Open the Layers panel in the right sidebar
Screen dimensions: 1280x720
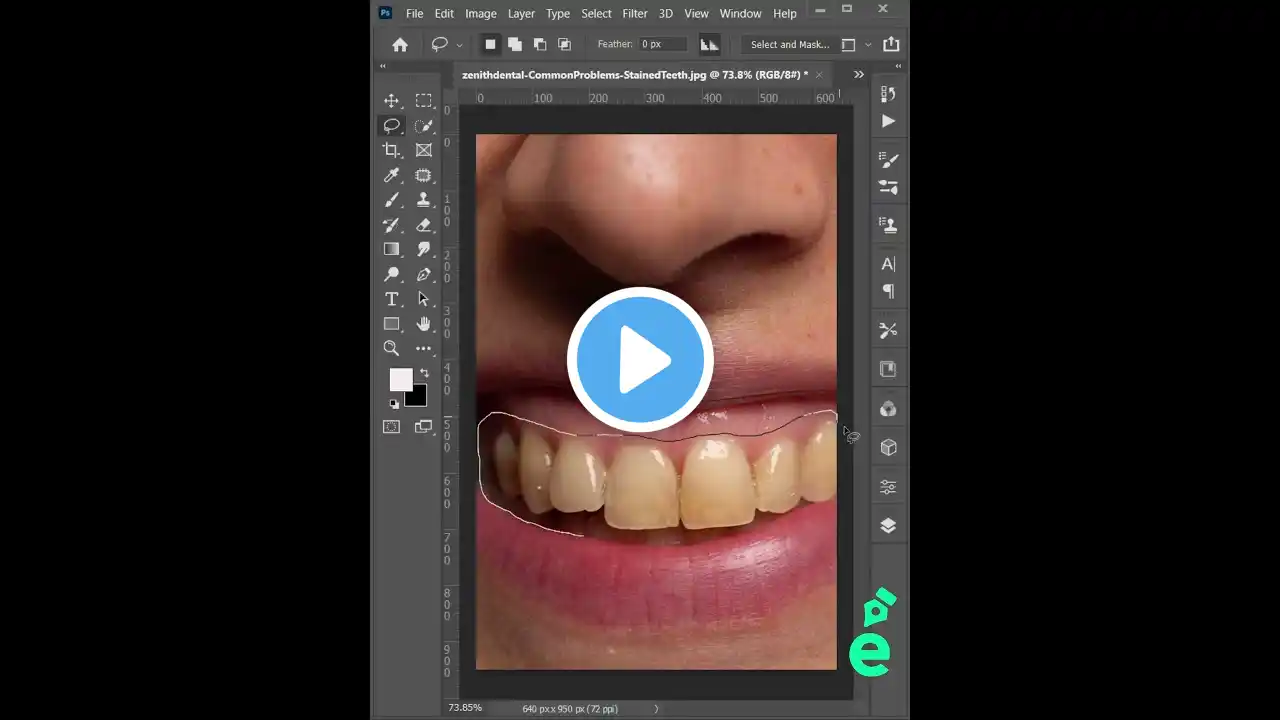pos(889,524)
